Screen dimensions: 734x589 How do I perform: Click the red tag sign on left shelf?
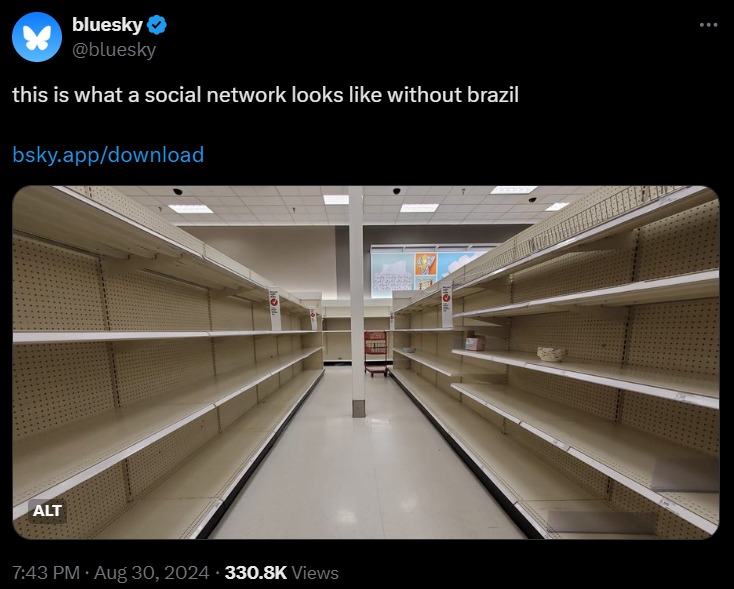point(274,309)
